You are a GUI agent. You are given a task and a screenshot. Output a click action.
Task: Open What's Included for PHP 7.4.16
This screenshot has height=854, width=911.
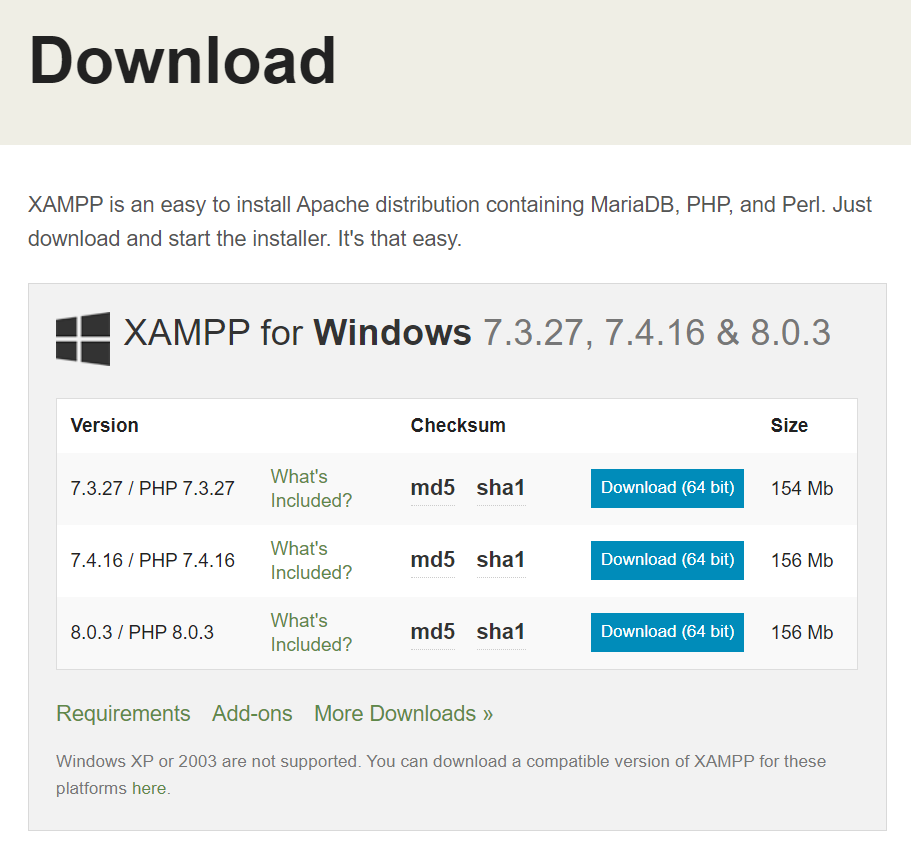point(311,560)
